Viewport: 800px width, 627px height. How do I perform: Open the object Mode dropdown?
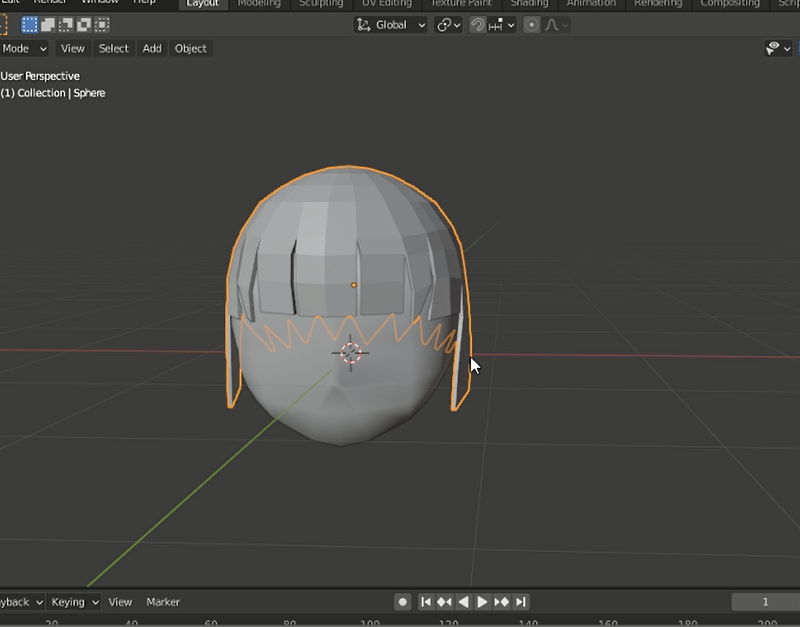pyautogui.click(x=24, y=48)
